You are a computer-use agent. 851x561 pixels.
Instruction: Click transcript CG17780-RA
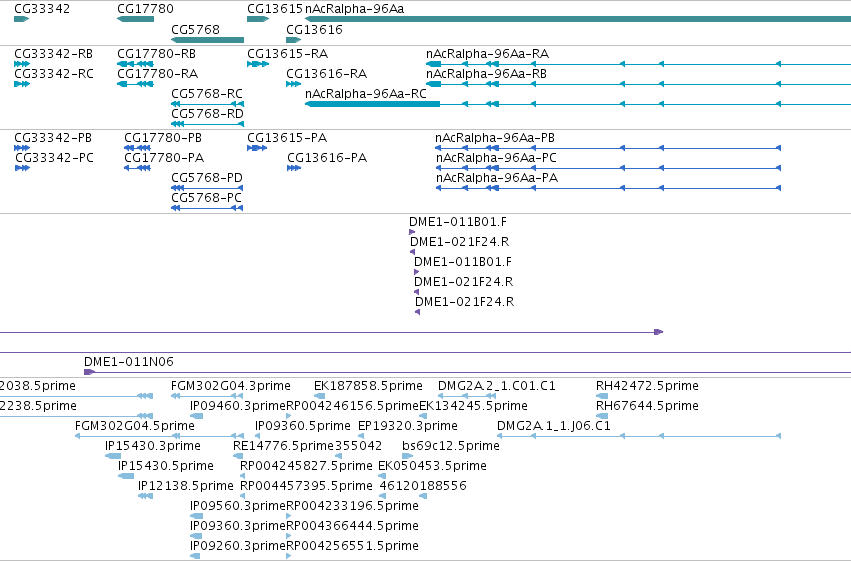(136, 84)
